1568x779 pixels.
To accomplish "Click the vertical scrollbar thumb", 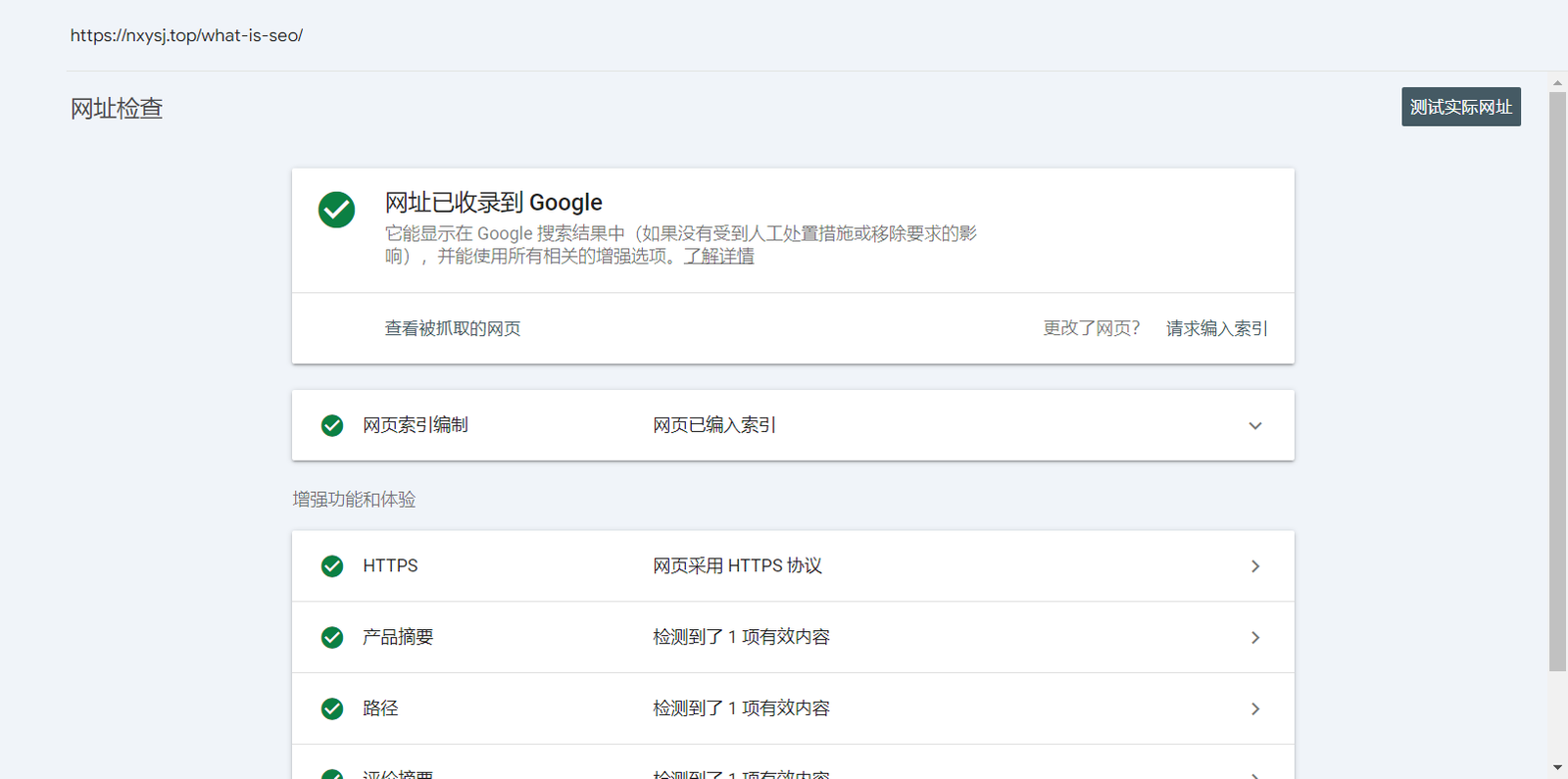I will point(1557,381).
